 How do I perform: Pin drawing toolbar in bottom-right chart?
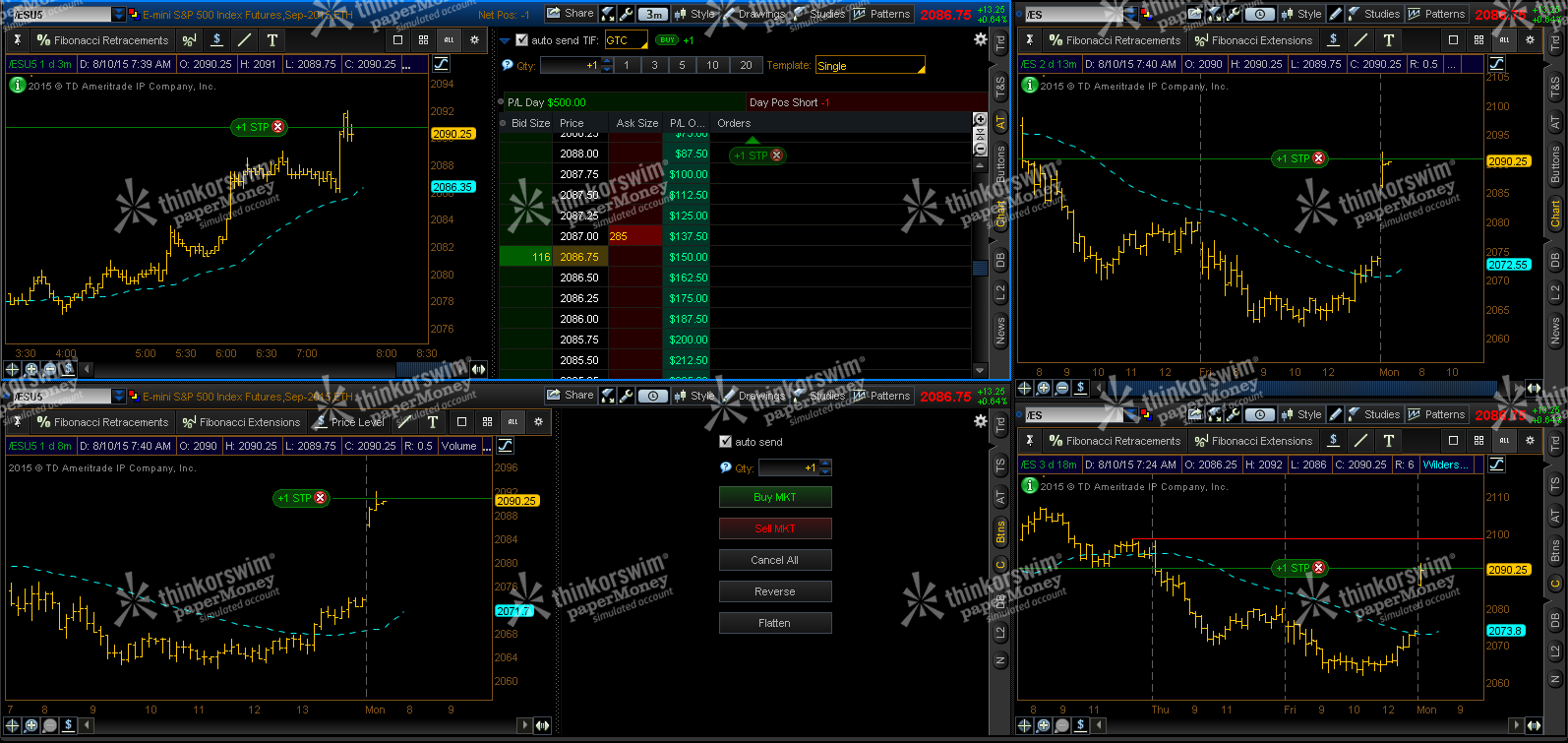1029,441
